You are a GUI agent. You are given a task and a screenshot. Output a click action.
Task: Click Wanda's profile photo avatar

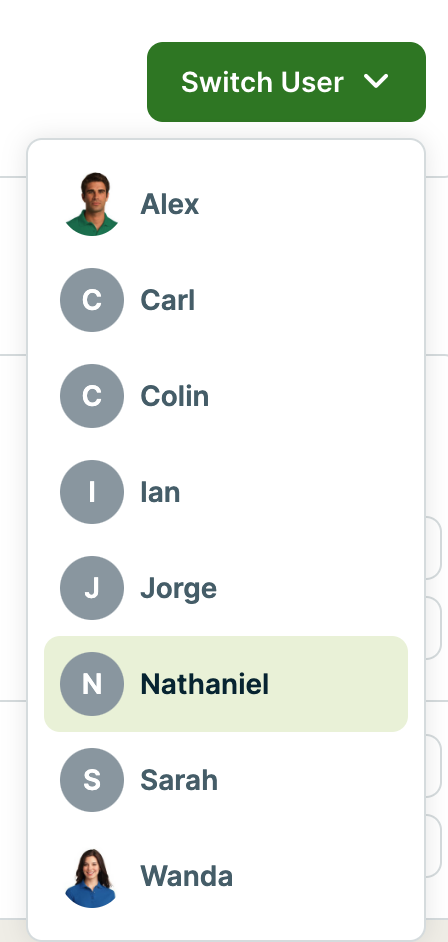92,876
